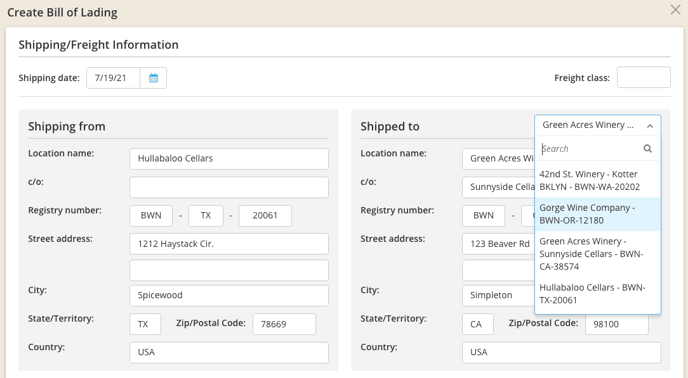The height and width of the screenshot is (378, 688).
Task: Edit street address 1212 Haystack Cir.
Action: (x=229, y=244)
